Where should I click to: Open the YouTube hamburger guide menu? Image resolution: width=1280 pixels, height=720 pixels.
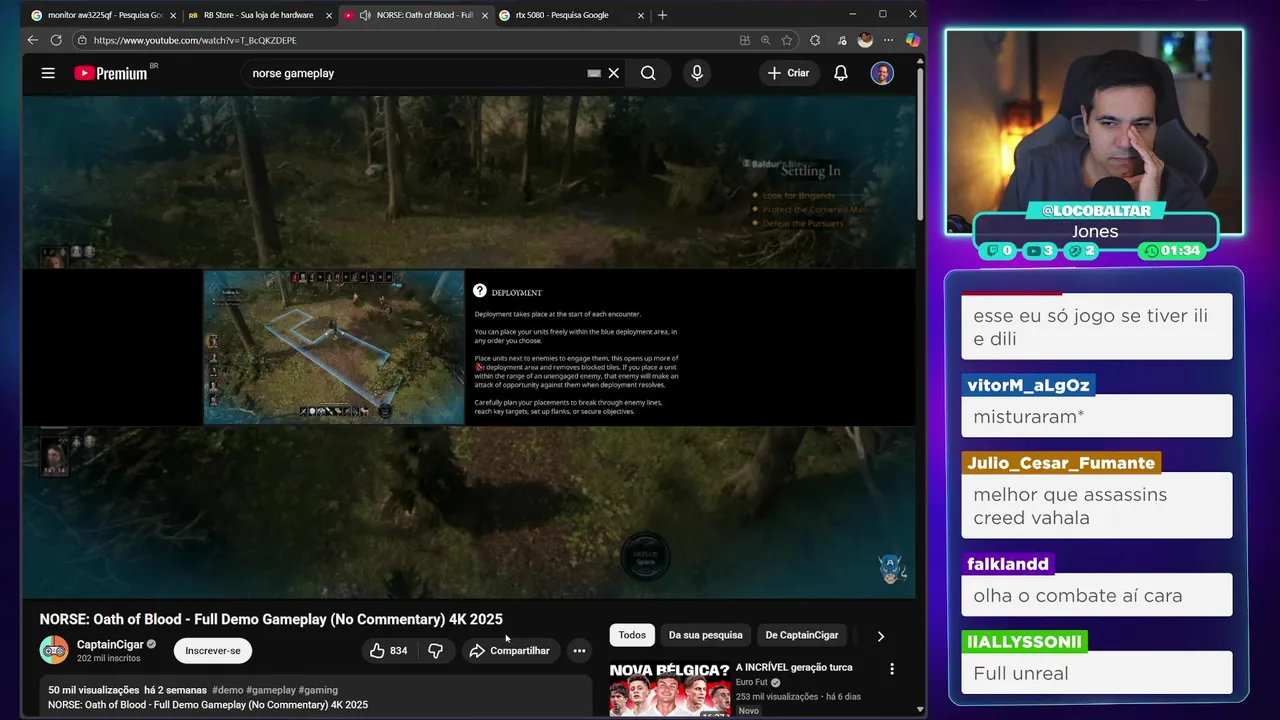pyautogui.click(x=48, y=73)
